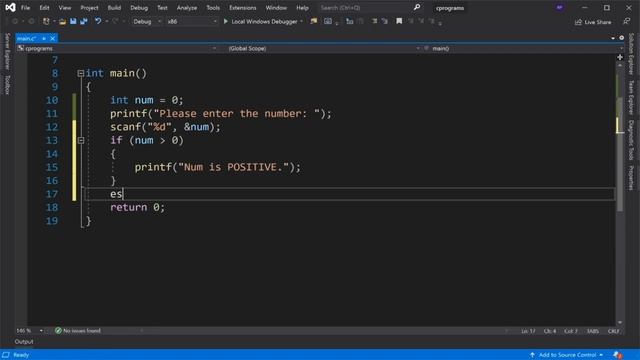This screenshot has height=360, width=640.
Task: Open the Build menu
Action: tap(114, 8)
